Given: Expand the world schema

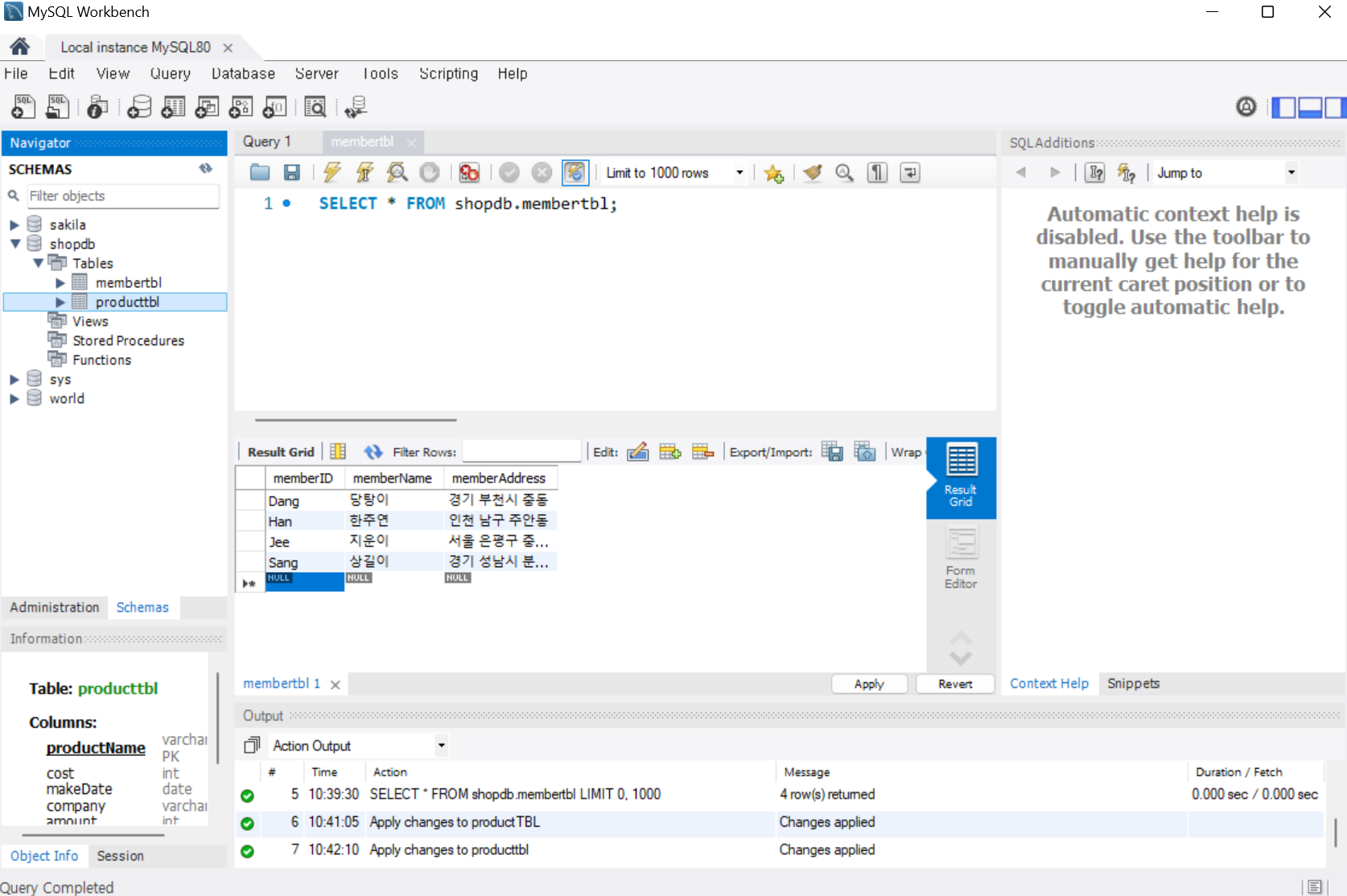Looking at the screenshot, I should point(14,399).
